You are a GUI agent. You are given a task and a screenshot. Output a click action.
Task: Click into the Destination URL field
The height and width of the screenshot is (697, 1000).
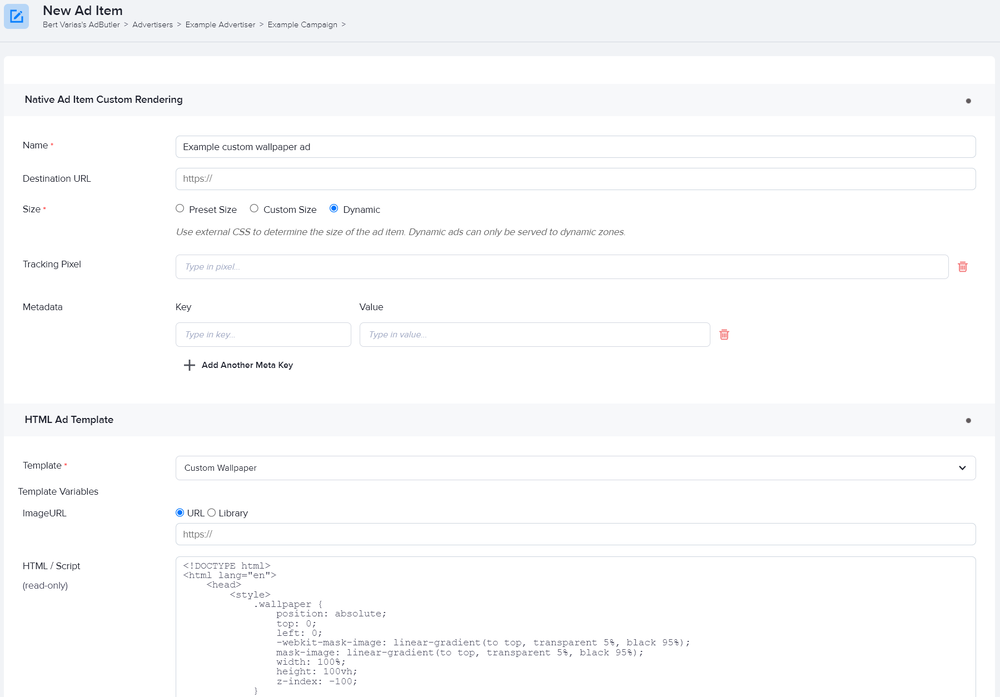[575, 179]
